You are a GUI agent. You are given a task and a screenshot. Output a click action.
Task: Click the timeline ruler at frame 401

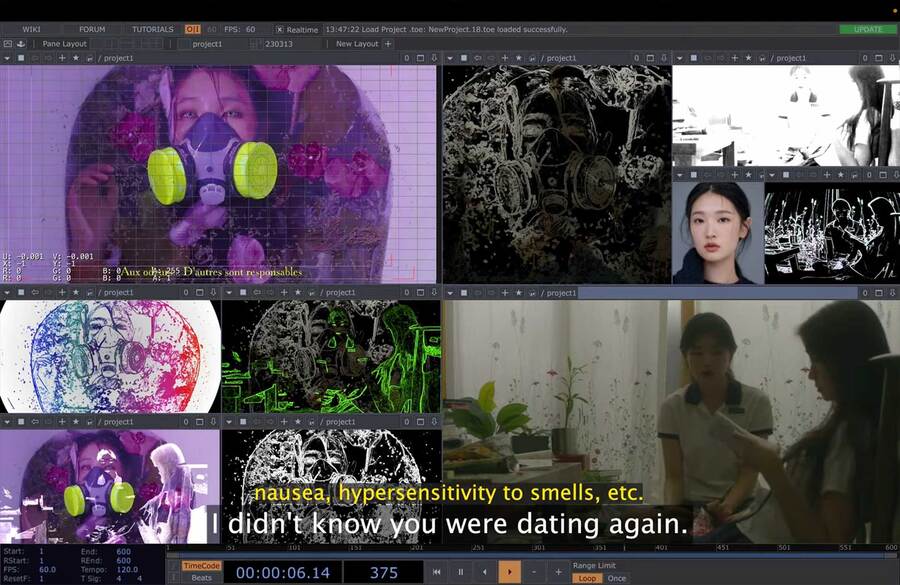(662, 548)
